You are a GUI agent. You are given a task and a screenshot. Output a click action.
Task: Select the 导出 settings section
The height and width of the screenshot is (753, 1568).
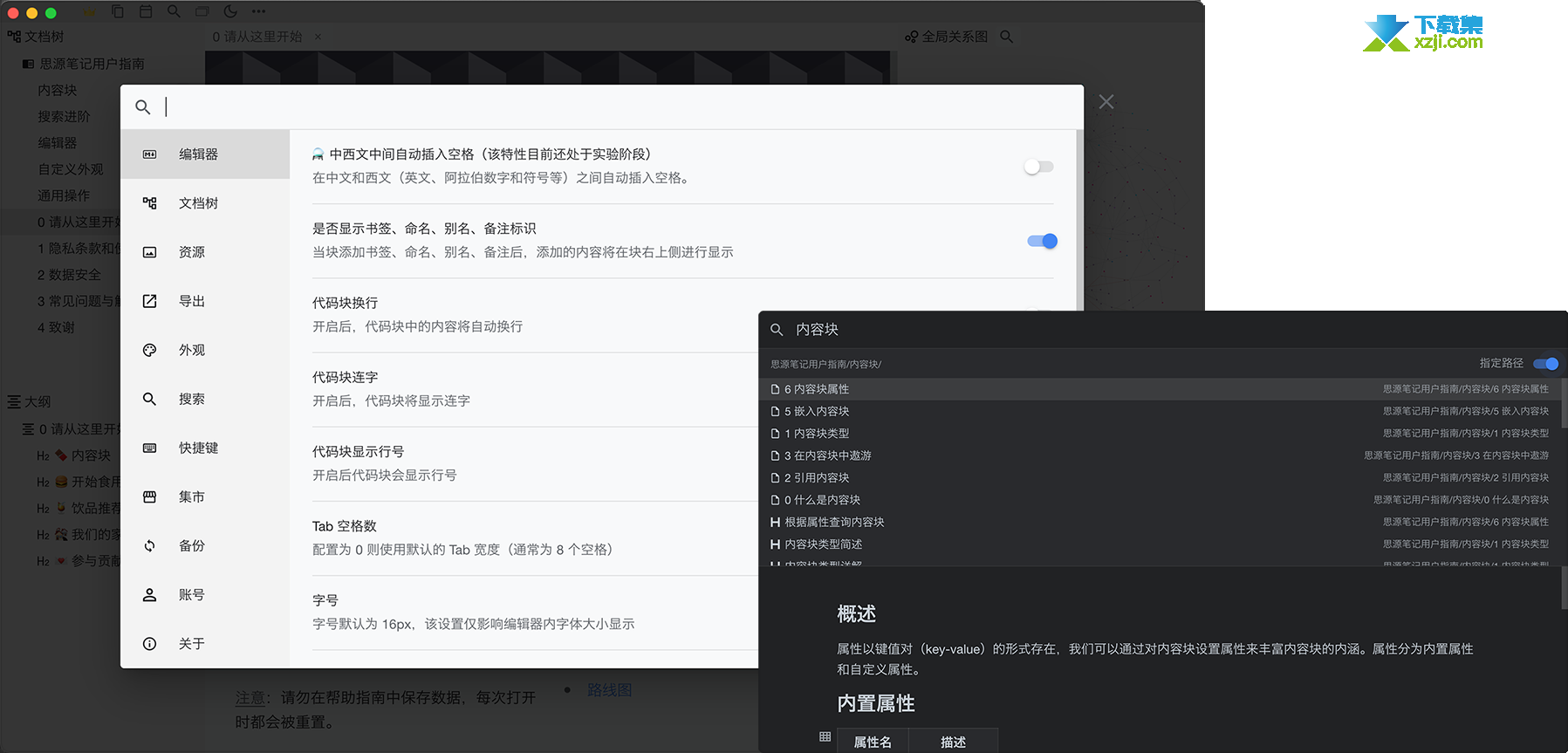coord(205,301)
